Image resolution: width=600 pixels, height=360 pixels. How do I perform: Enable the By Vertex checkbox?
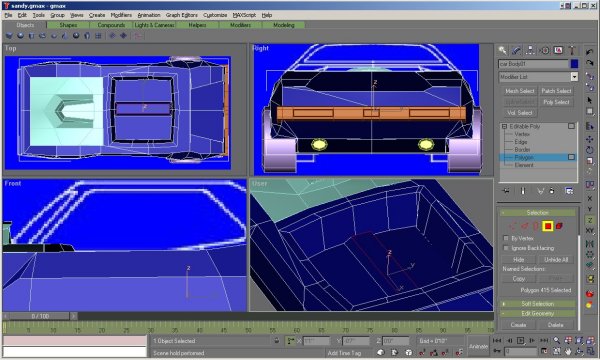[x=506, y=238]
